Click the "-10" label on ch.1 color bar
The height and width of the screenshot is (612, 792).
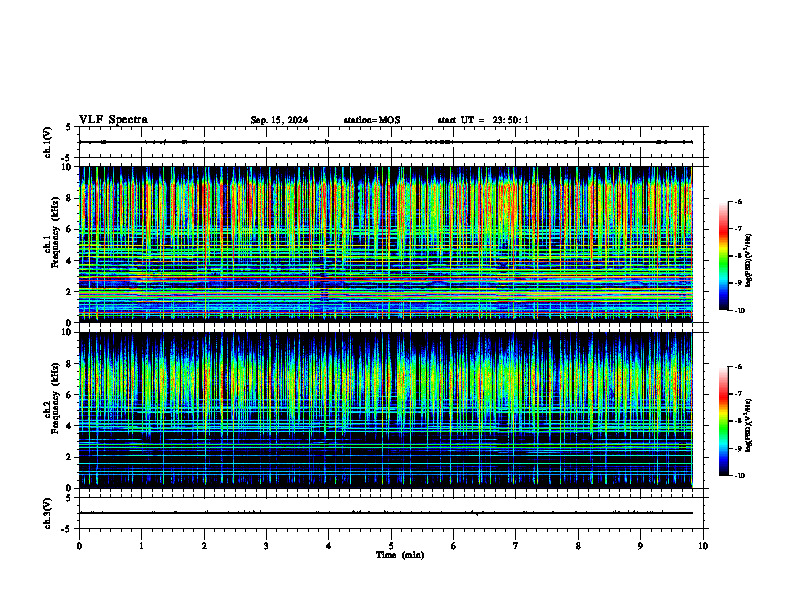(739, 311)
